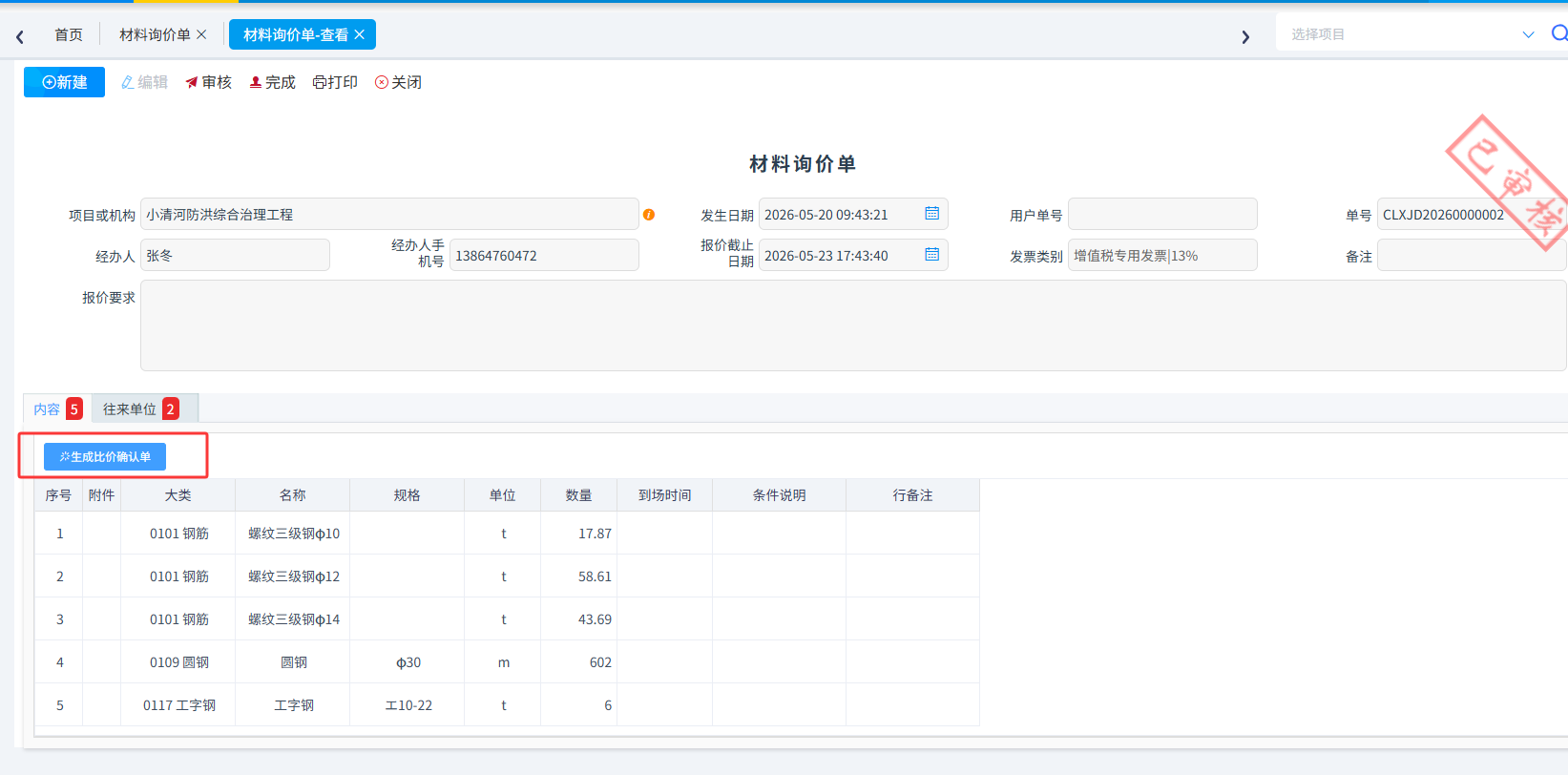Screen dimensions: 1568x775
Task: Click the orange info icon beside 项目或机构
Action: click(649, 215)
